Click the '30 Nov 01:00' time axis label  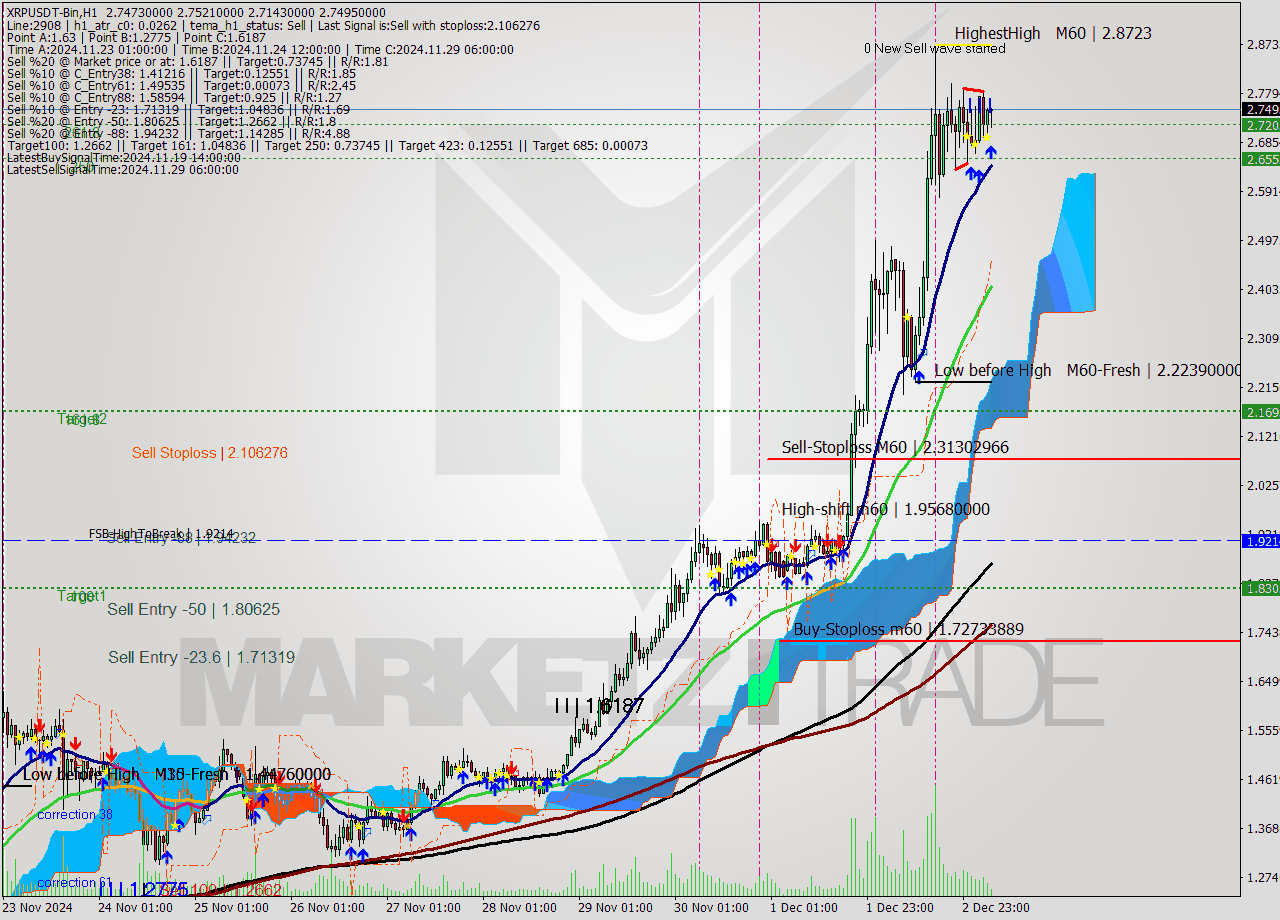[711, 908]
